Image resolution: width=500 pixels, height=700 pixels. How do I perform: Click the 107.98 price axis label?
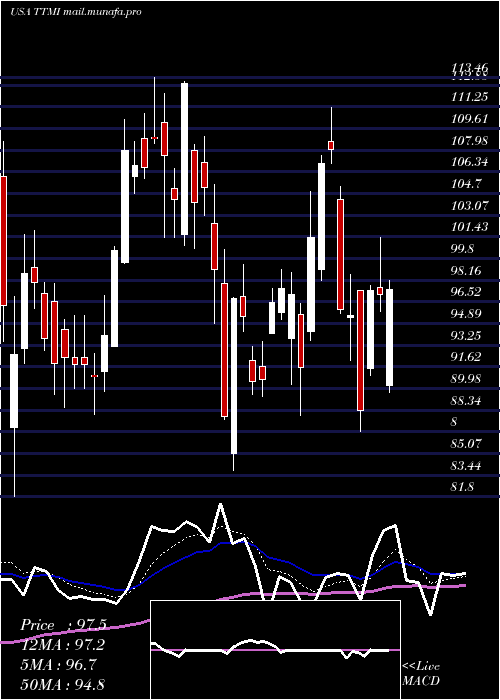point(470,141)
